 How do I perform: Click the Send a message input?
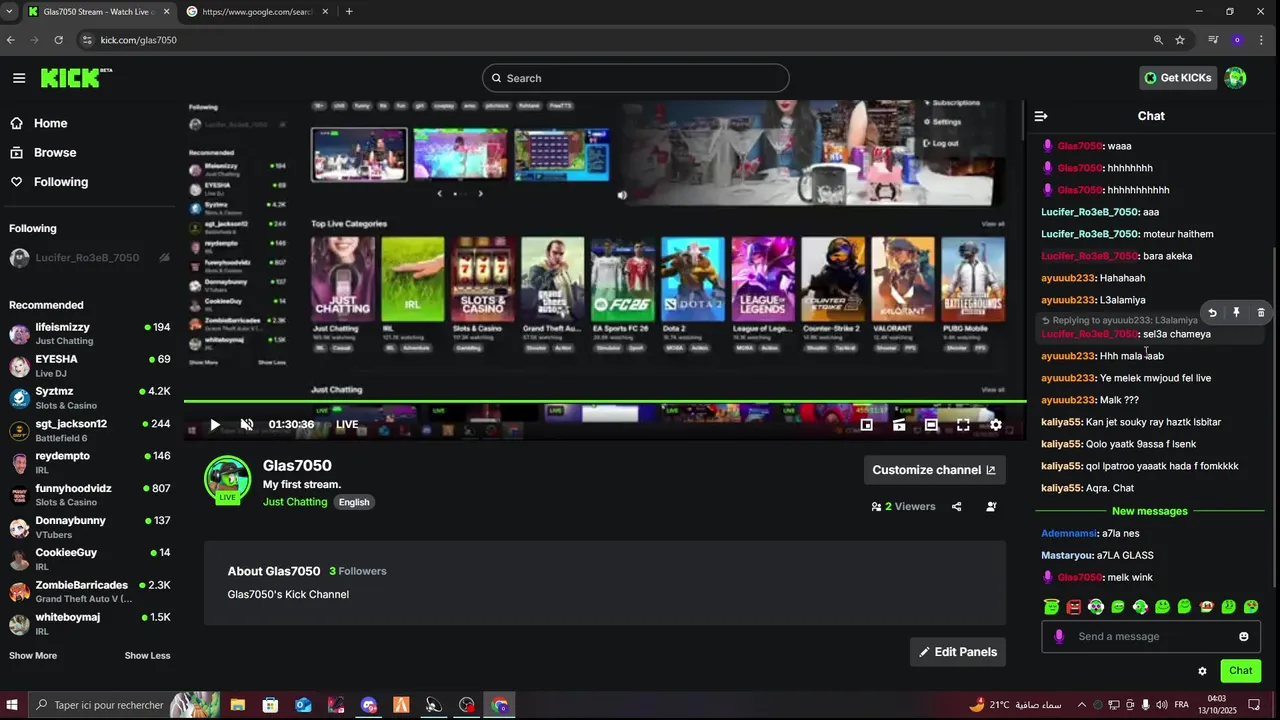[x=1151, y=637]
